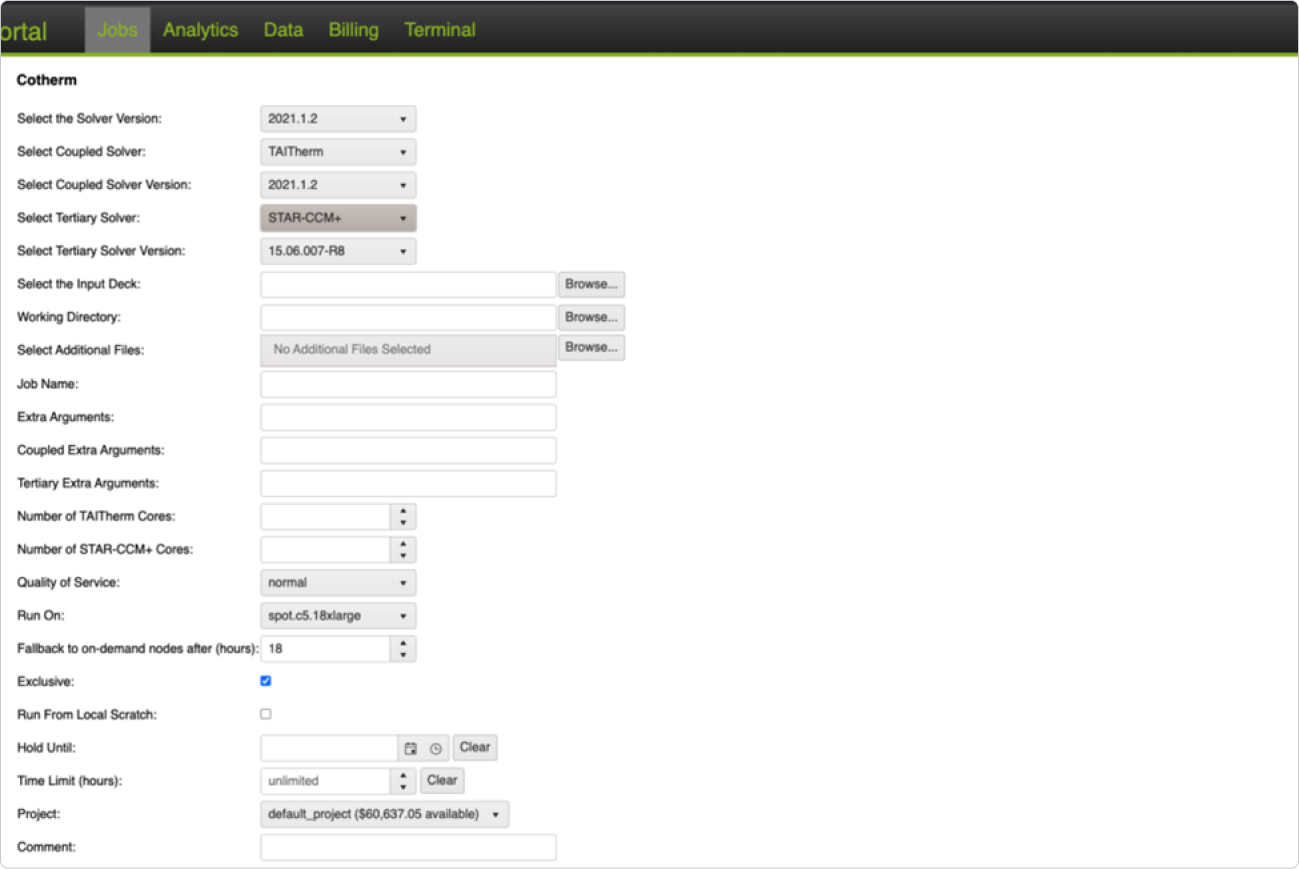
Task: Browse for the Working Directory
Action: pyautogui.click(x=591, y=317)
